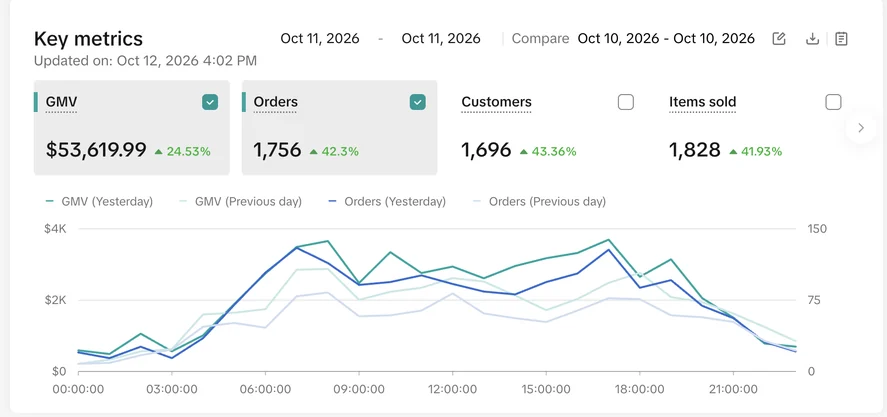
Task: Click the 12:00:00 axis label
Action: pos(452,389)
